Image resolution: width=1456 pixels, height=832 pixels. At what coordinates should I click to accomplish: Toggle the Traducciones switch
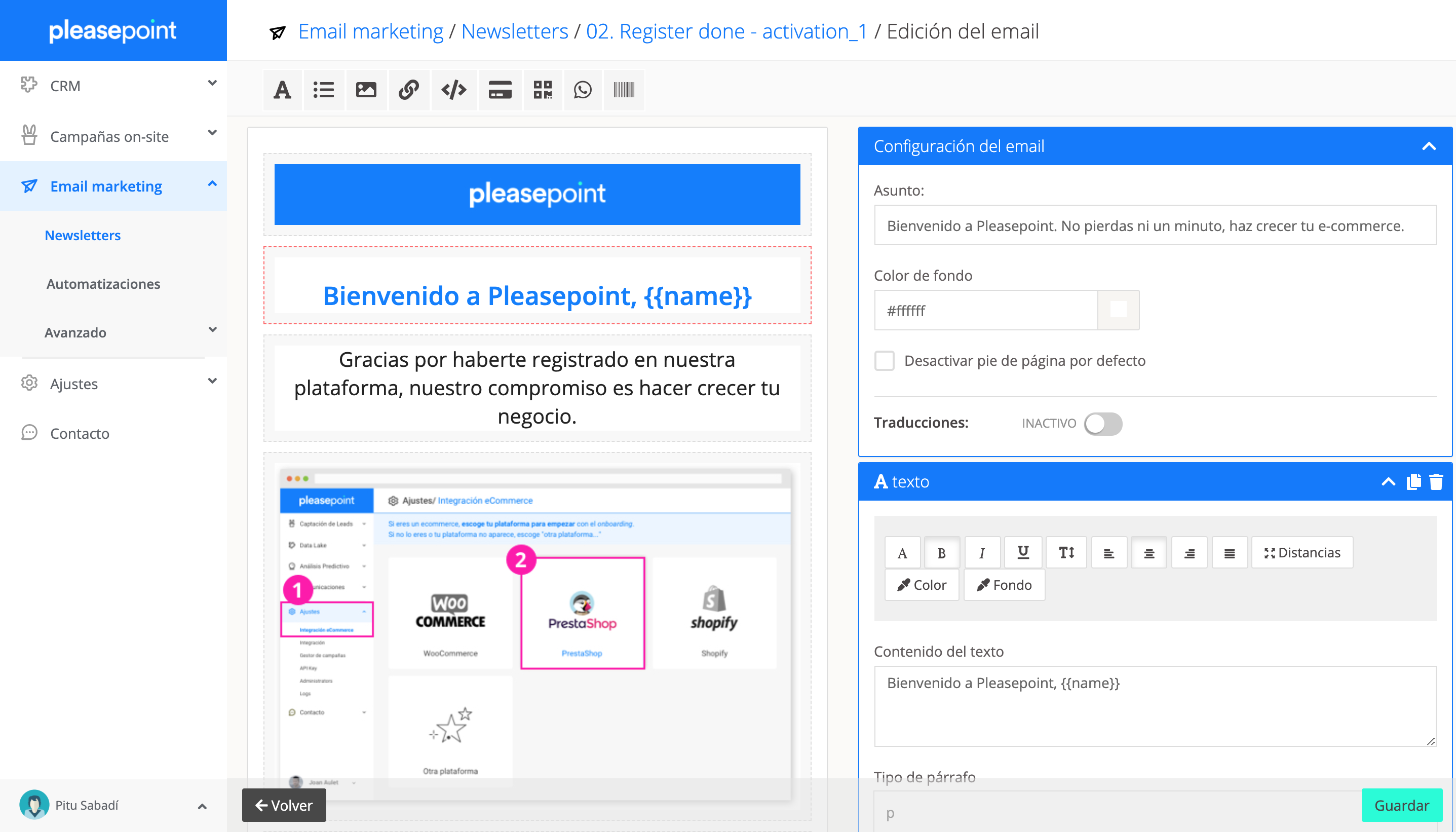click(1103, 424)
